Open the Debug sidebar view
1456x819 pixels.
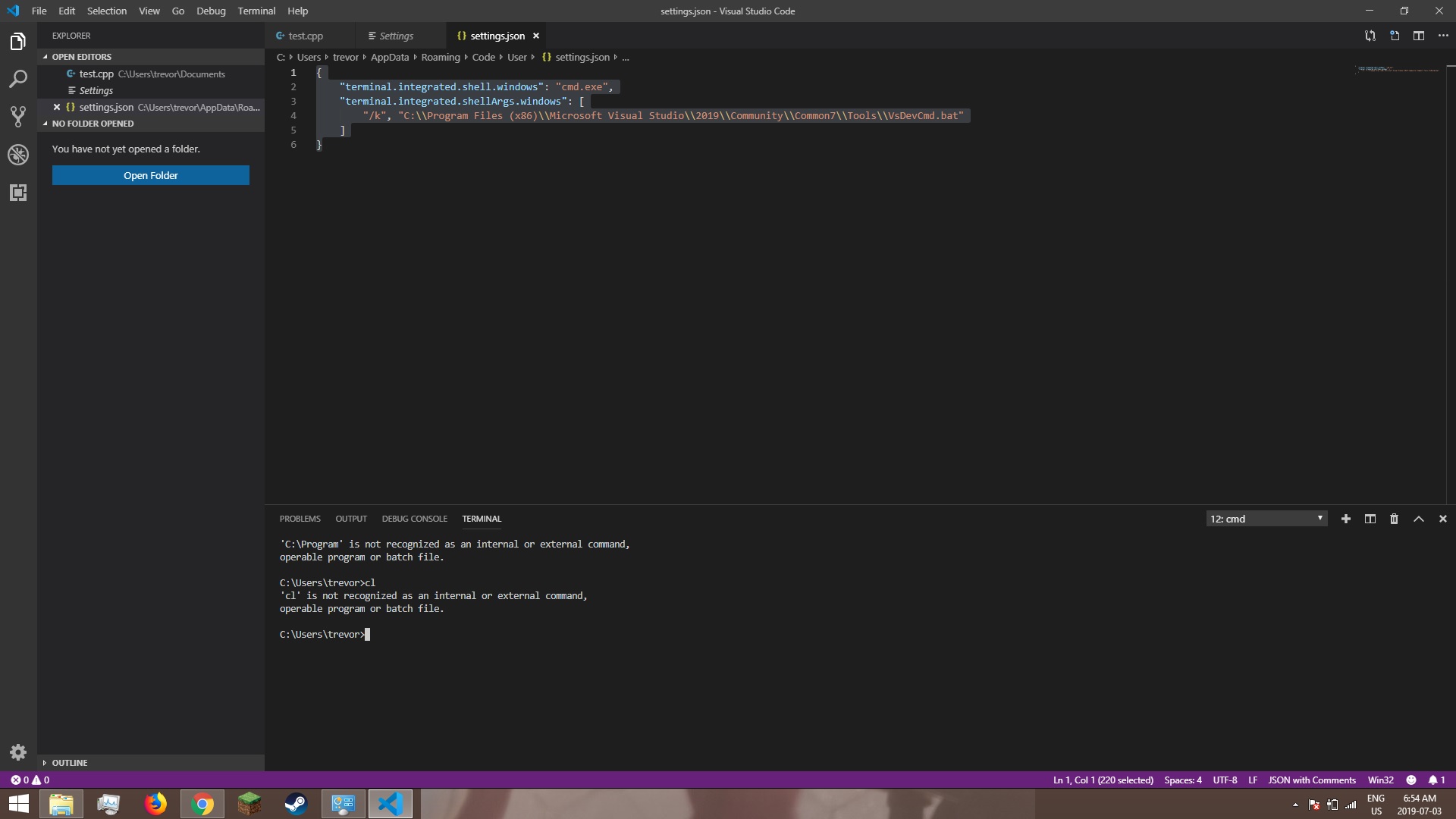coord(17,155)
